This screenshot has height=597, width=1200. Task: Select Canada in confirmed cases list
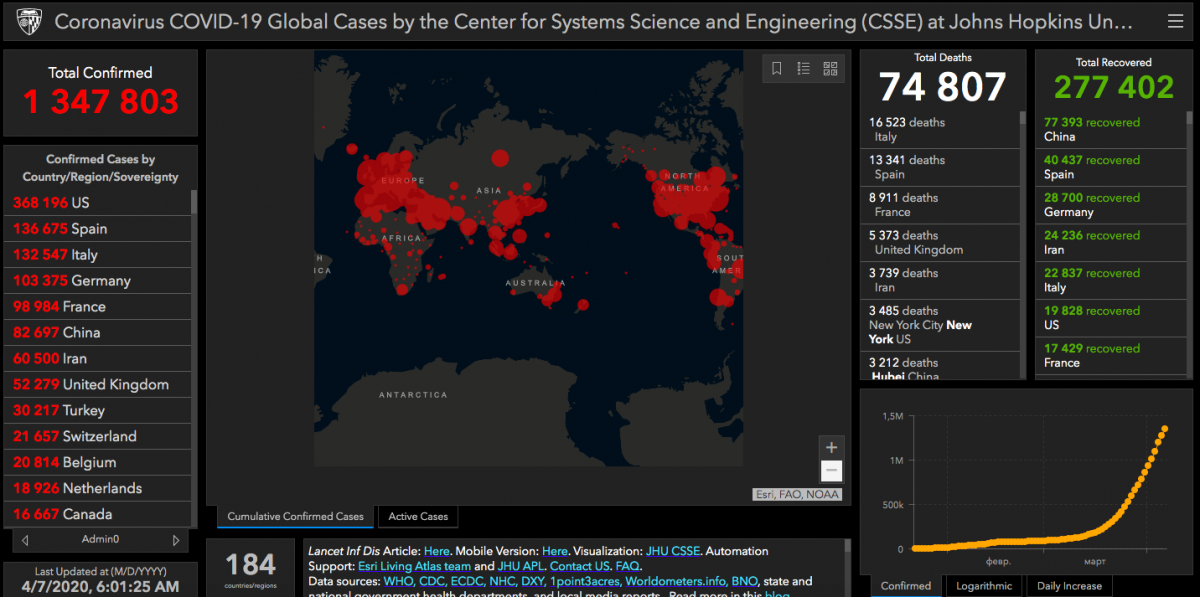coord(97,515)
